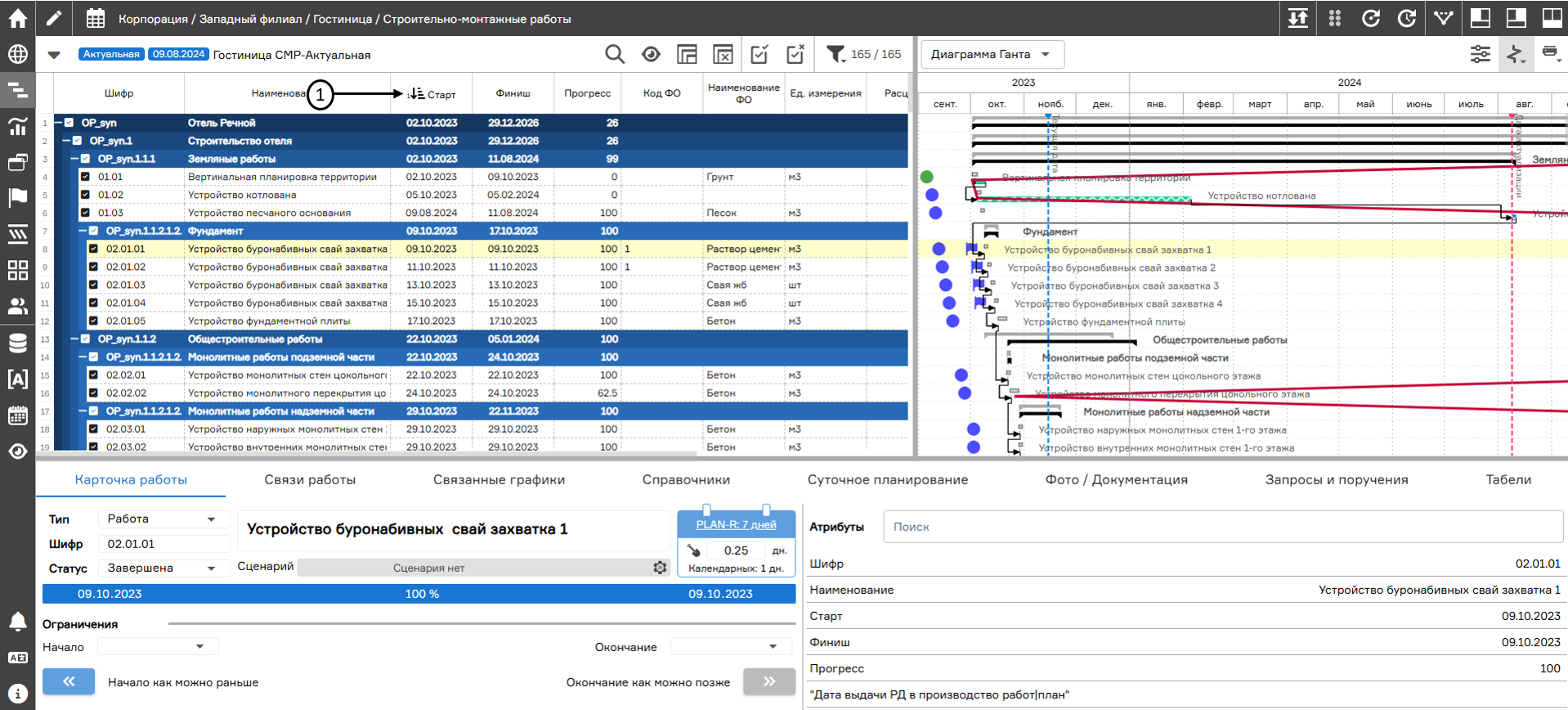Image resolution: width=1568 pixels, height=710 pixels.
Task: Click the uncheck-all toolbar icon
Action: (x=795, y=54)
